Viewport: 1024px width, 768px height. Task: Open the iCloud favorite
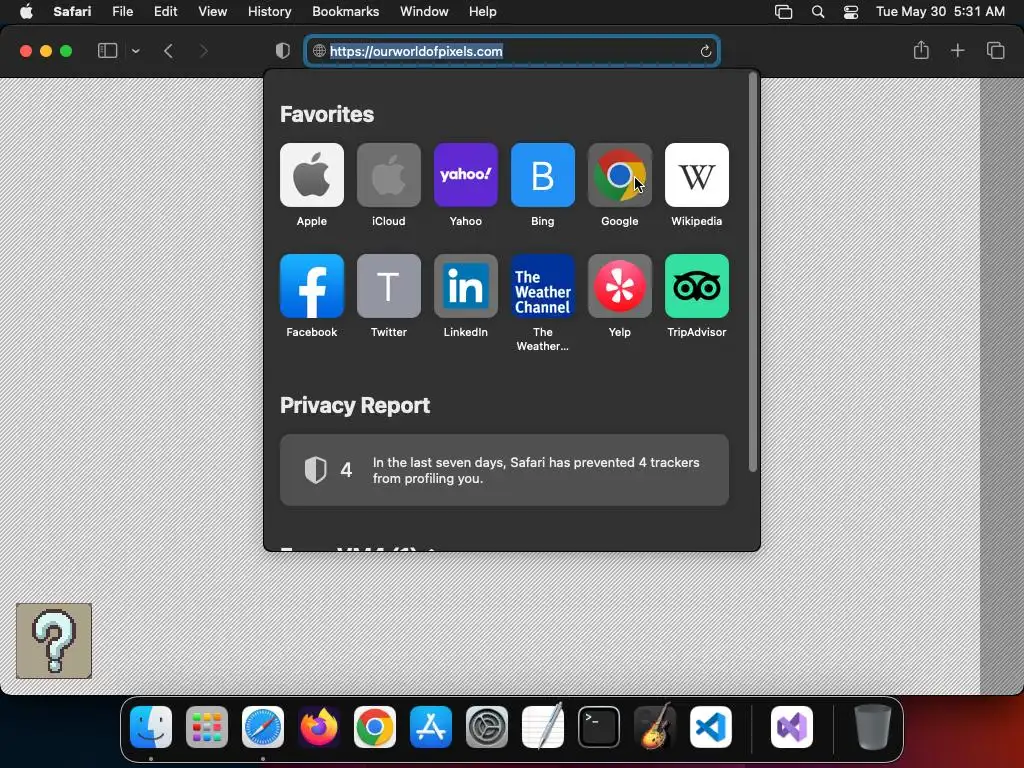(389, 175)
